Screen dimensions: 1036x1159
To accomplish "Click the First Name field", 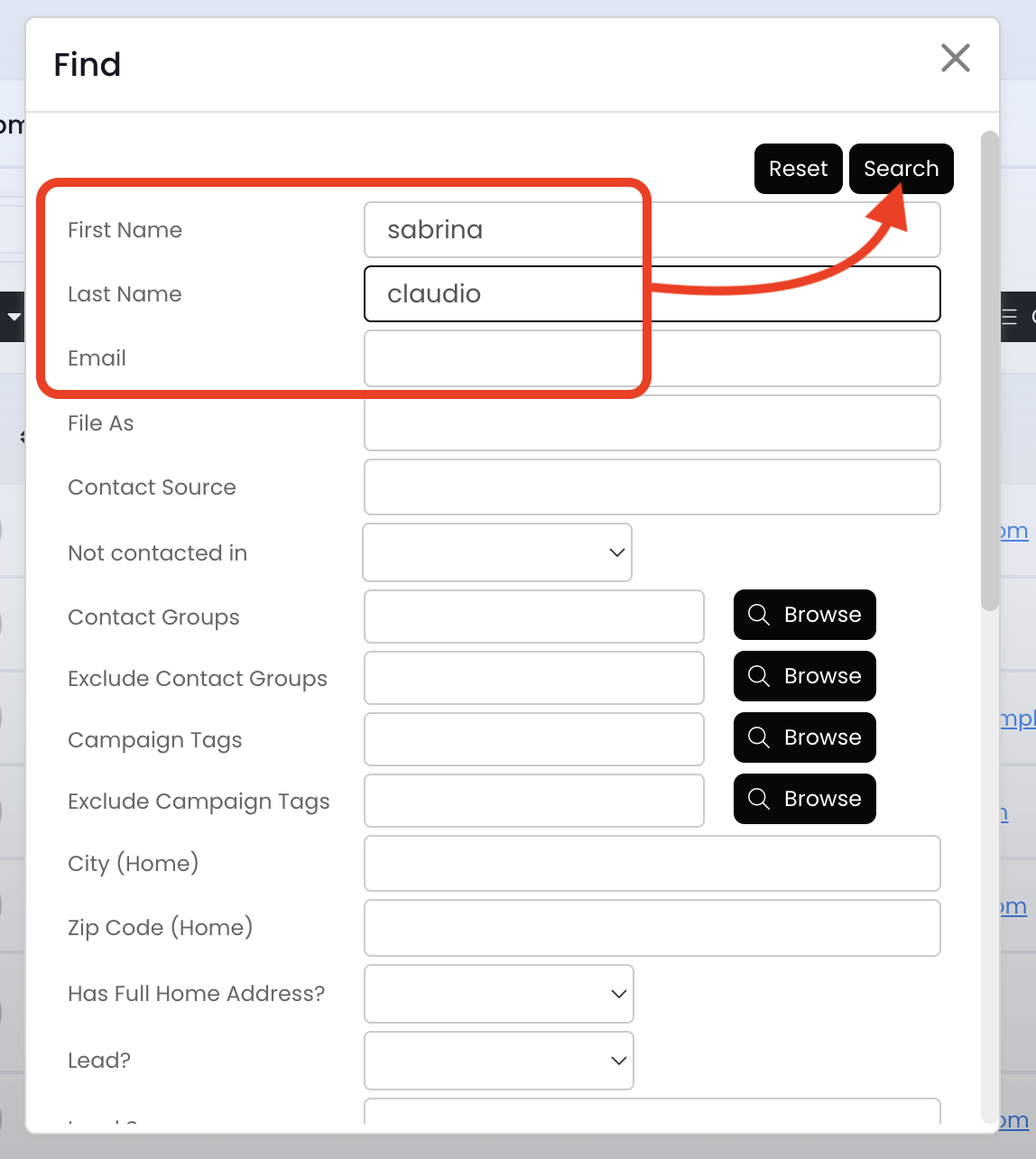I will click(652, 230).
